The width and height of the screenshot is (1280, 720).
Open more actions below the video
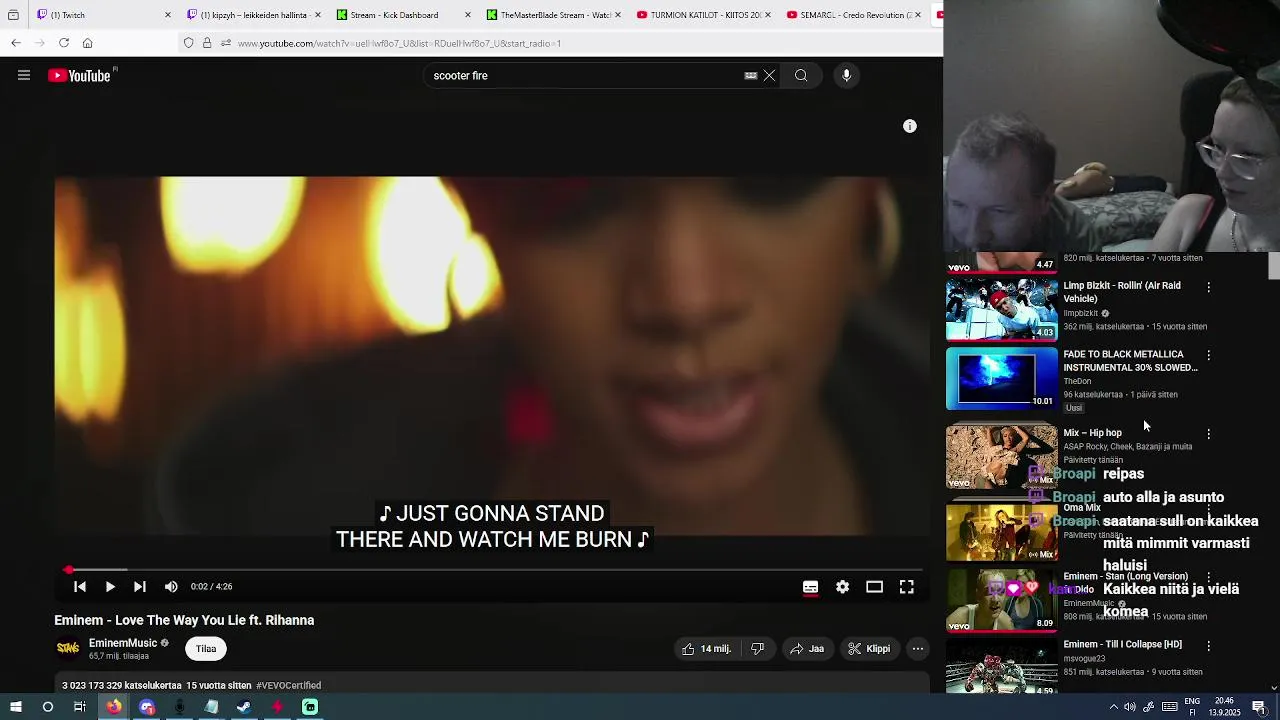pos(917,649)
